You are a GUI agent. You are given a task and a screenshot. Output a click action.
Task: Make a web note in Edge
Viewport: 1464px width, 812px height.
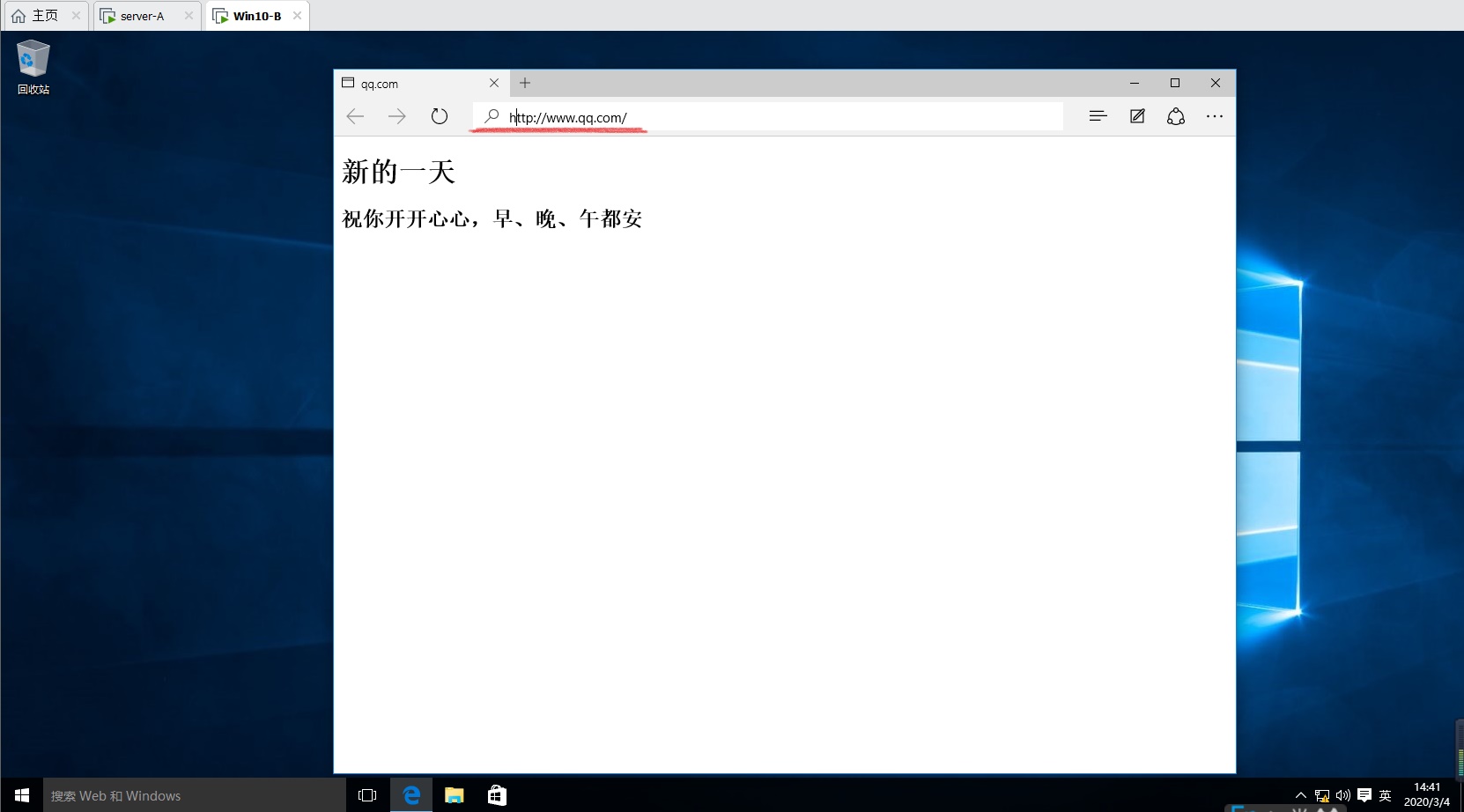pos(1137,116)
